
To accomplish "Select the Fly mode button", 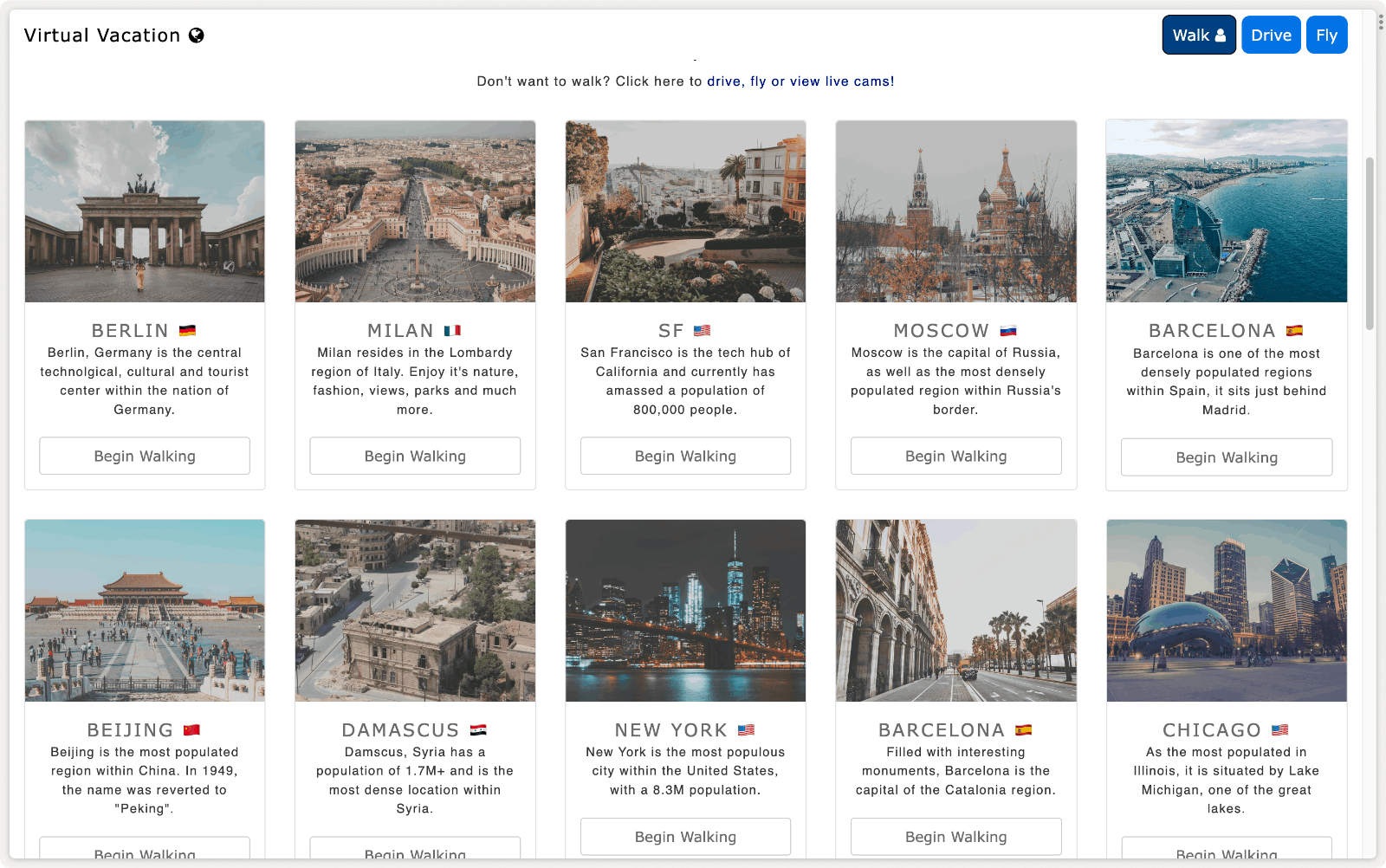I will coord(1326,36).
